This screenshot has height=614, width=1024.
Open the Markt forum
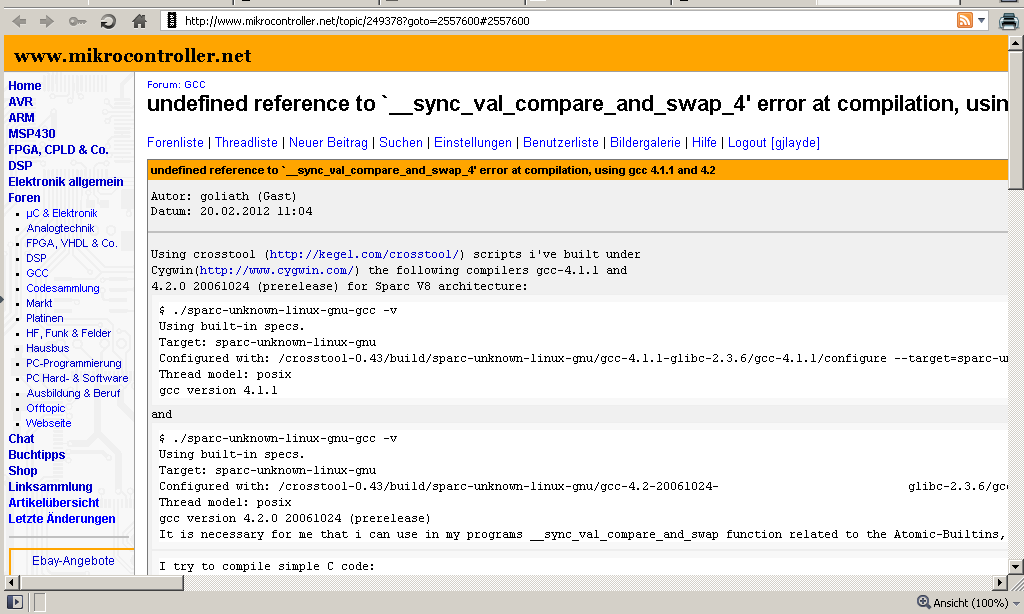[39, 304]
